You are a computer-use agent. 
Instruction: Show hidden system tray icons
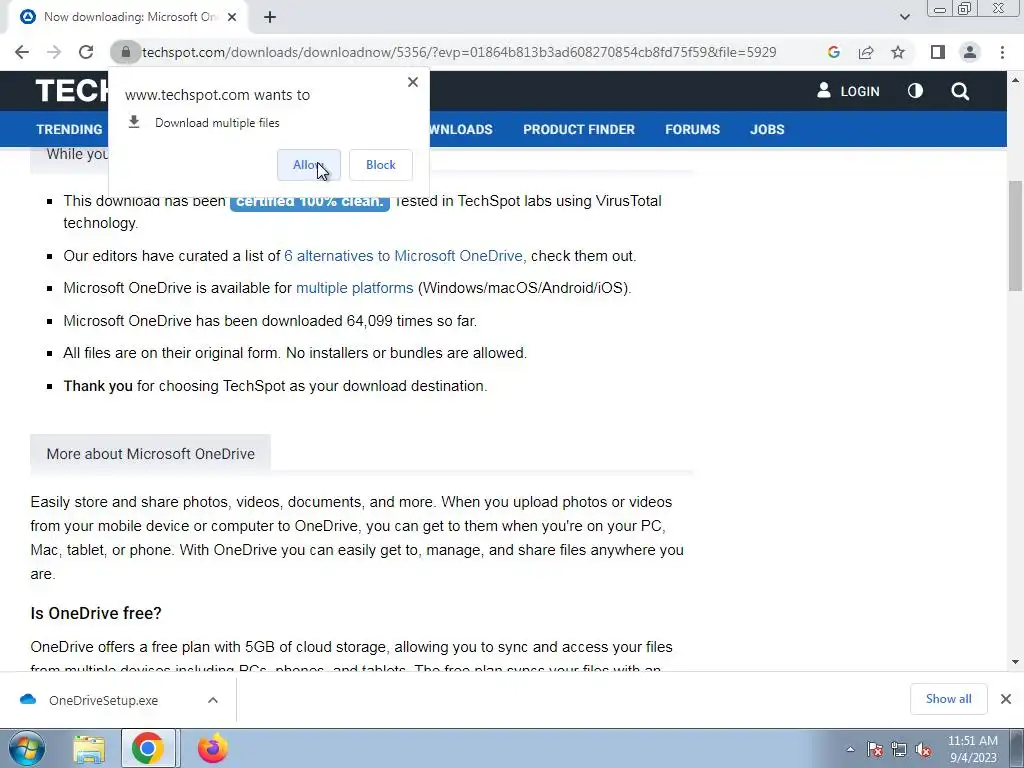[850, 750]
